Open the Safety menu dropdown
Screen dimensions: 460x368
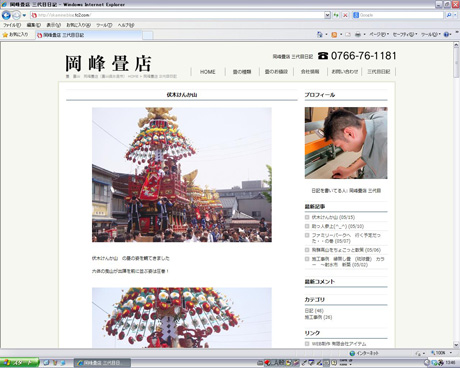(405, 35)
